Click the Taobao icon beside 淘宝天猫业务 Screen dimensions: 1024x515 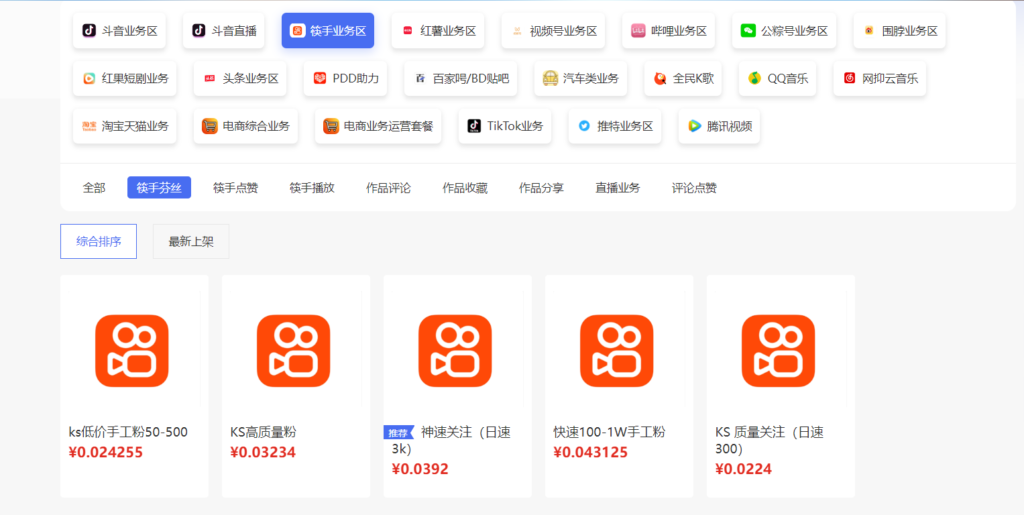89,127
